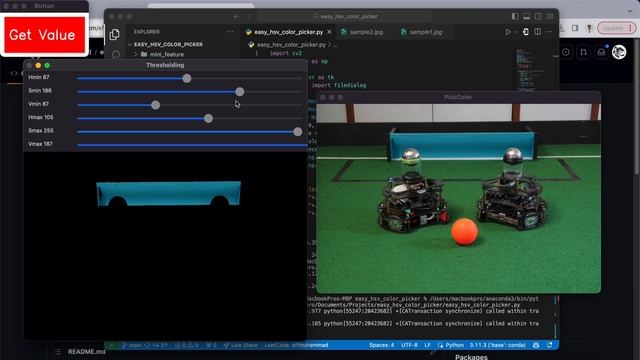
Task: Open notifications bell in status bar
Action: click(549, 345)
